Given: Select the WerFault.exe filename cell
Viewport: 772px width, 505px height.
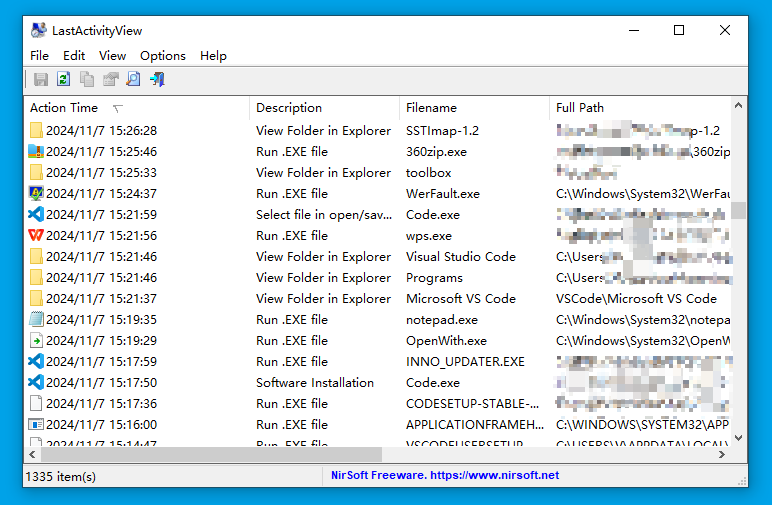Looking at the screenshot, I should click(x=443, y=194).
